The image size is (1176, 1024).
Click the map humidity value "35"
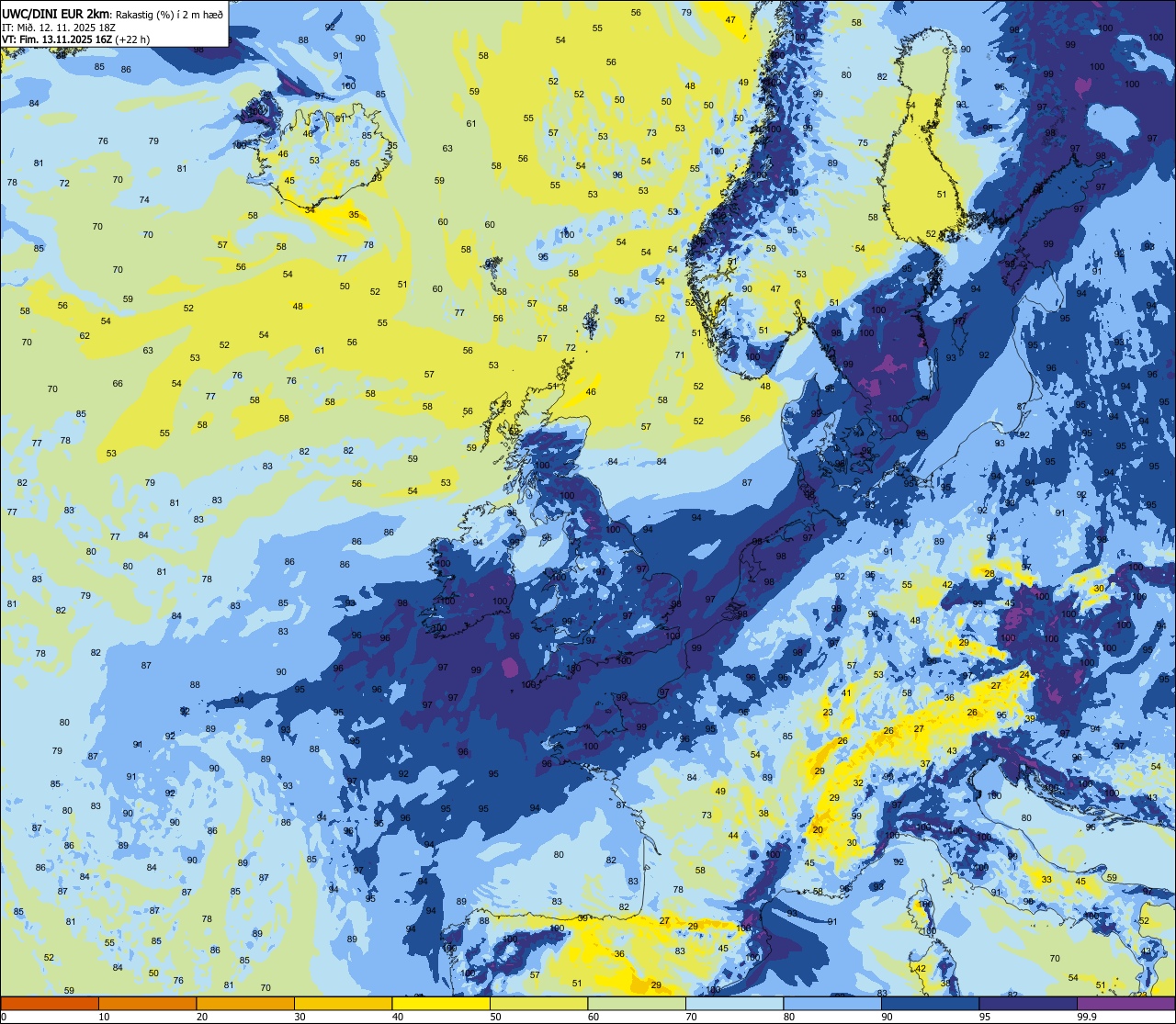[x=355, y=214]
